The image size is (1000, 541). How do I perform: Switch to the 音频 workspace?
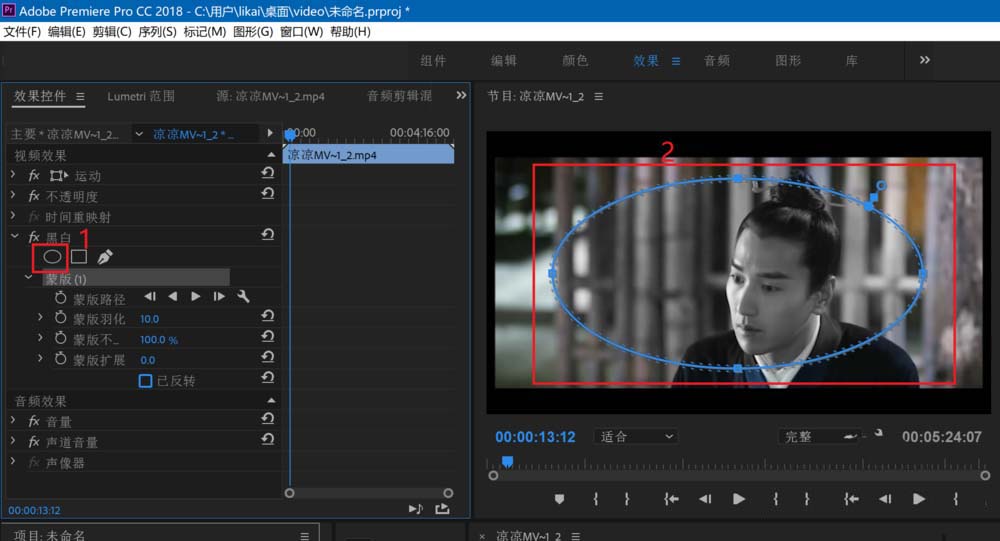tap(717, 61)
